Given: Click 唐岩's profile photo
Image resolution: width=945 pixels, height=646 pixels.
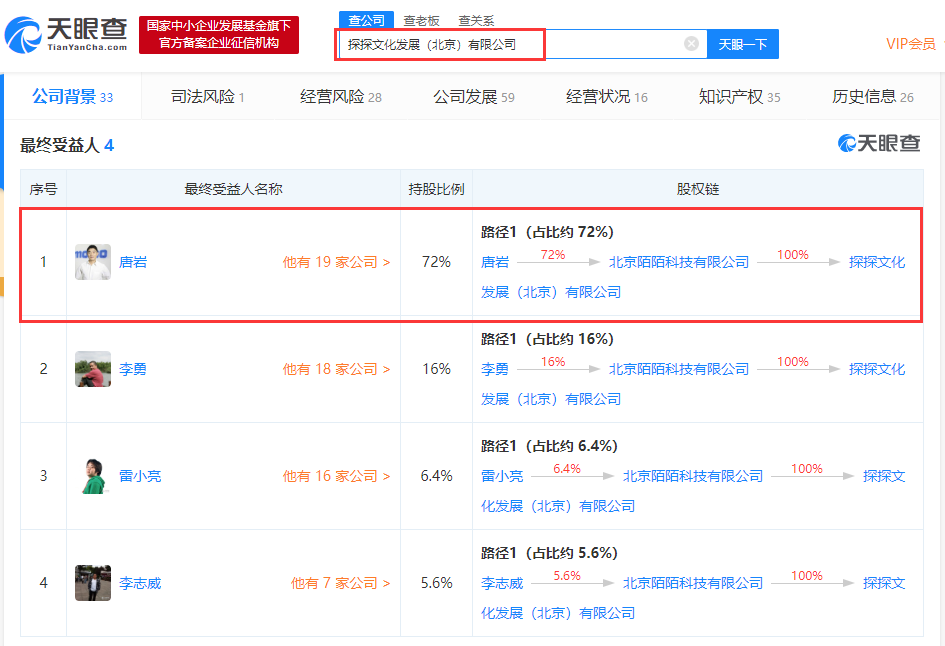Looking at the screenshot, I should click(x=93, y=262).
